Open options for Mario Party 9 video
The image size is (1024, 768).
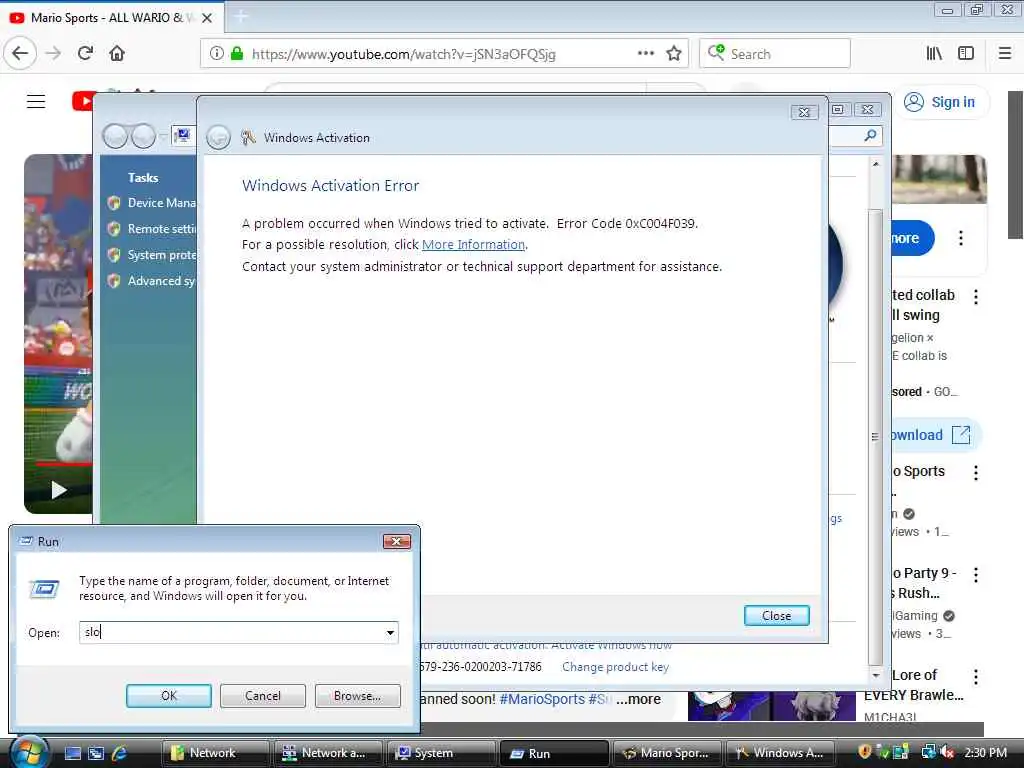[976, 575]
